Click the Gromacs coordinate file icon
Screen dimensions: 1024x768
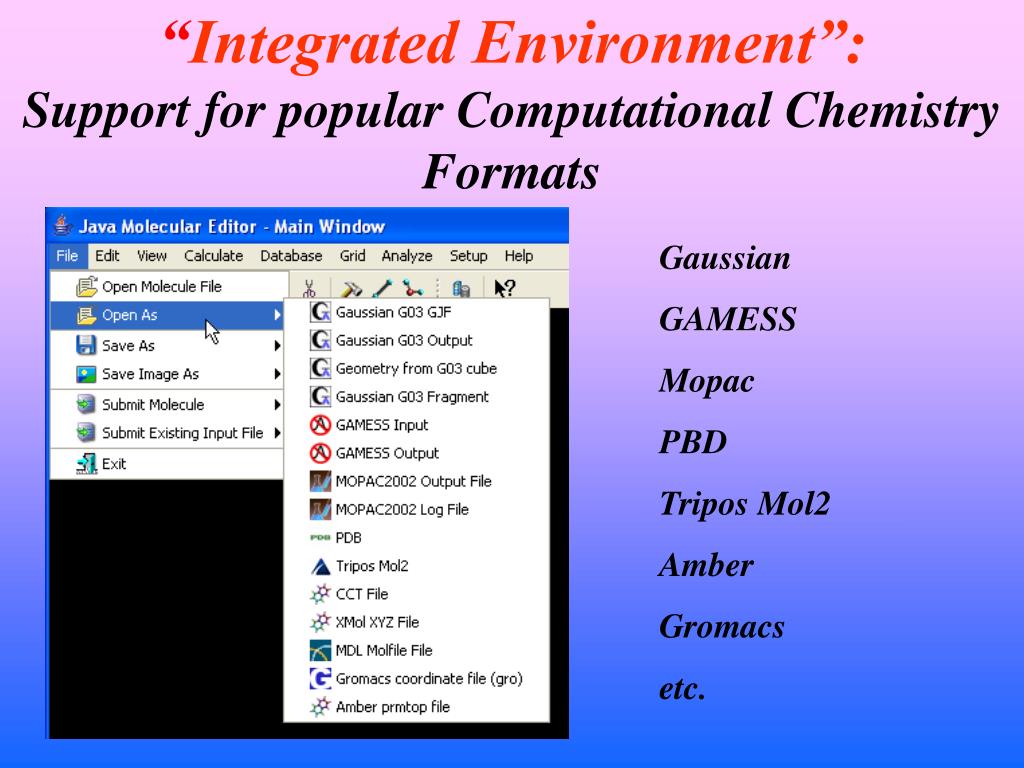tap(320, 679)
